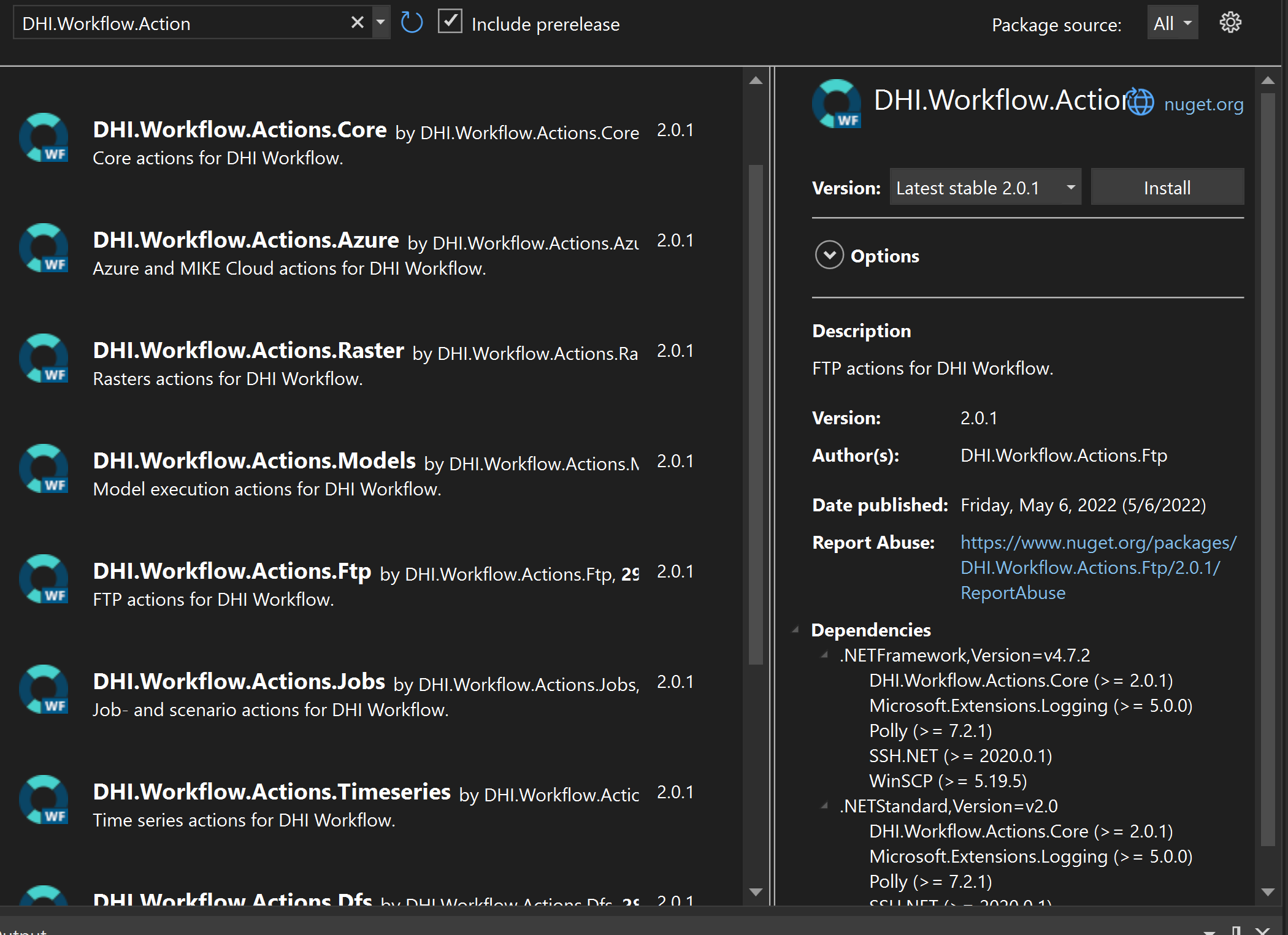Click the Install button
This screenshot has height=935, width=1288.
pyautogui.click(x=1167, y=187)
